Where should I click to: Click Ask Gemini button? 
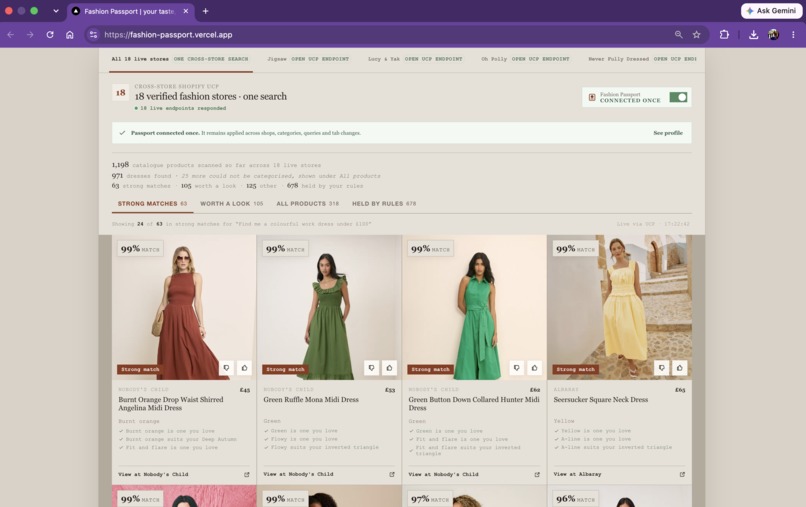pos(772,11)
